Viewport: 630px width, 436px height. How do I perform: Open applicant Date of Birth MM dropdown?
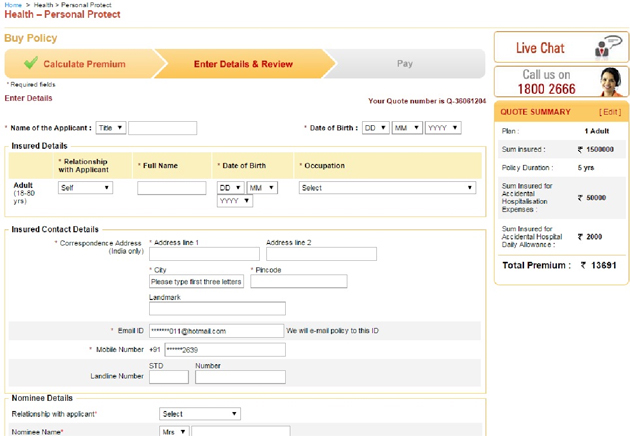[x=407, y=128]
